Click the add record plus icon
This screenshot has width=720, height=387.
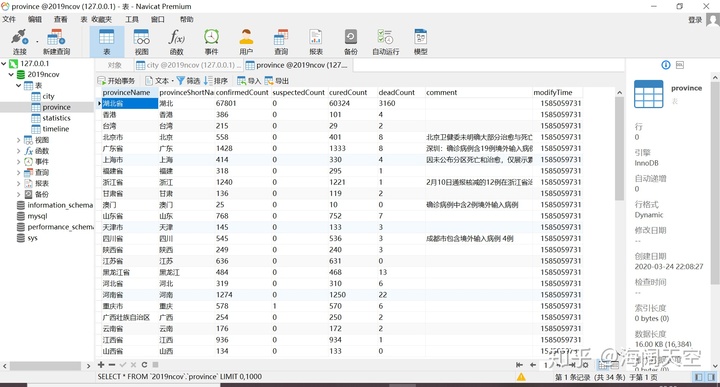click(101, 365)
